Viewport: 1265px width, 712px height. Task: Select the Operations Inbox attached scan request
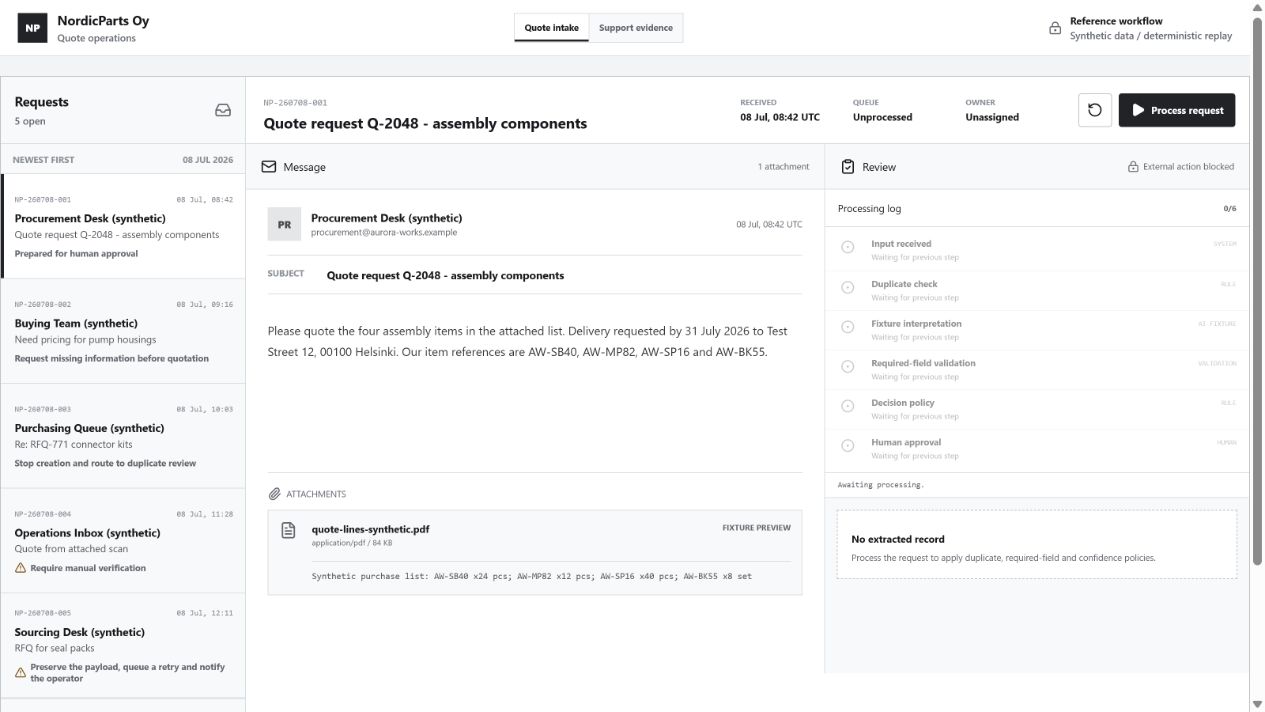tap(123, 541)
